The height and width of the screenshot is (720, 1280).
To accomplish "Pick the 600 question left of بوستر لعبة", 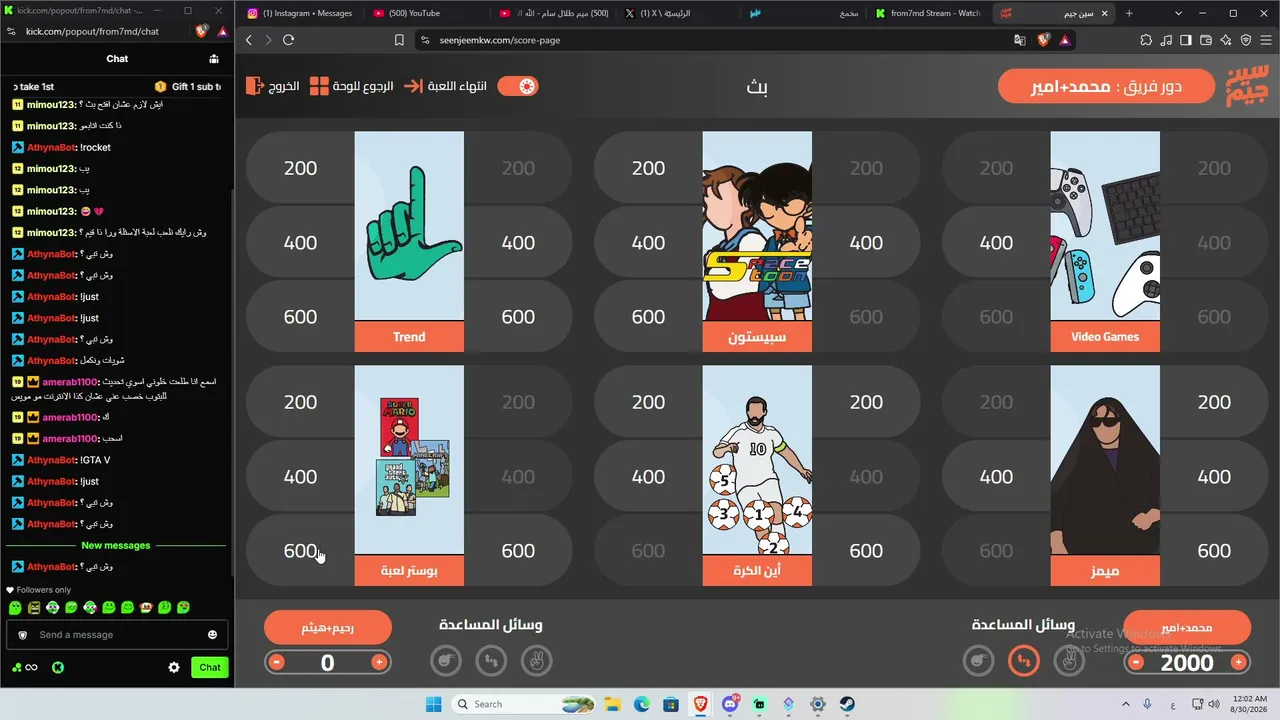I will tap(300, 551).
